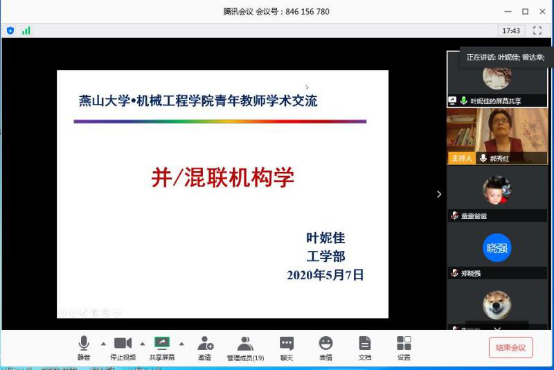Open the chat (聊天) panel

point(287,347)
